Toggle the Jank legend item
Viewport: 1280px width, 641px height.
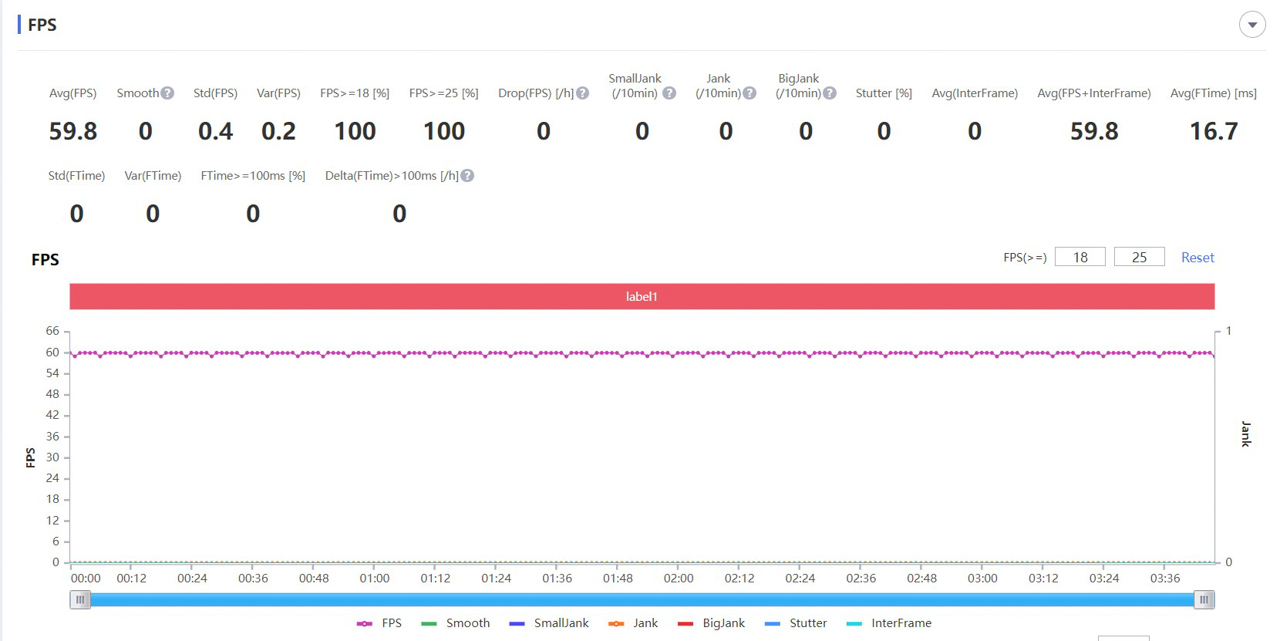(633, 623)
